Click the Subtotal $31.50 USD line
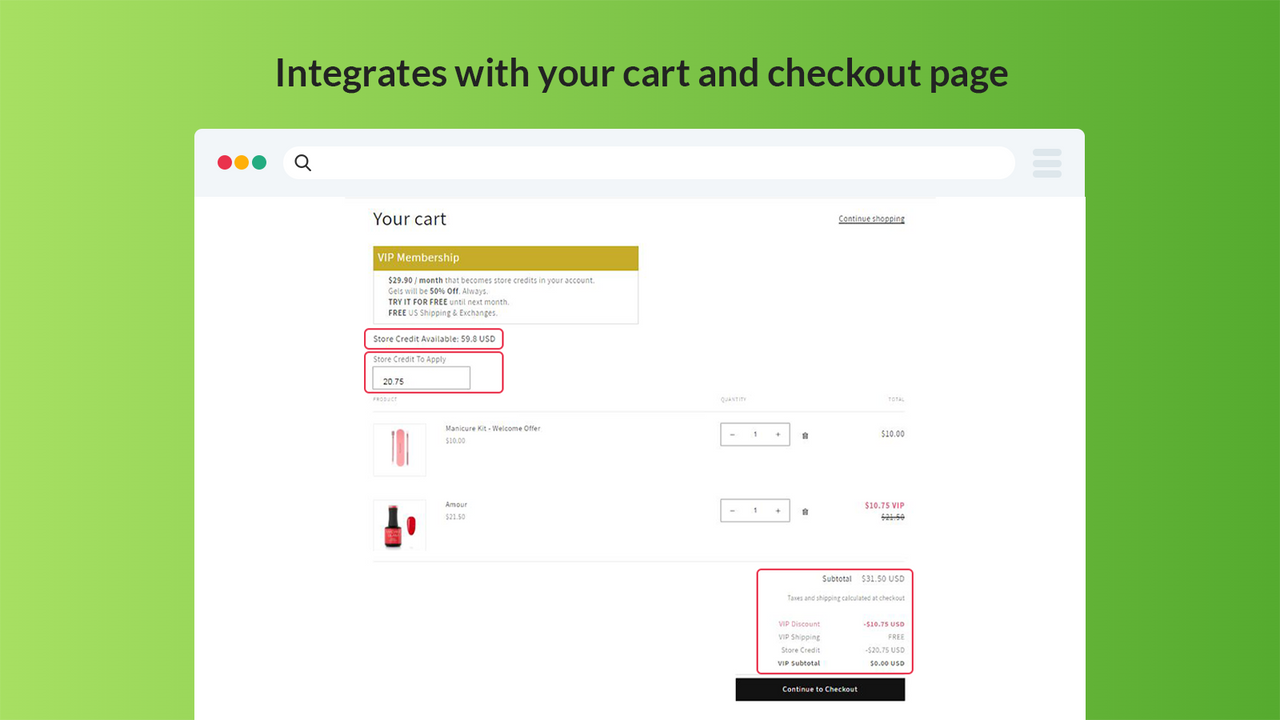1280x720 pixels. [x=863, y=578]
